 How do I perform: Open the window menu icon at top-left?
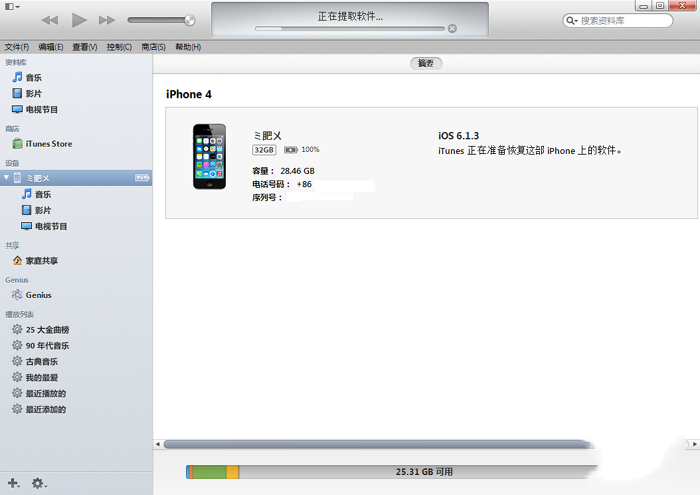click(x=12, y=7)
